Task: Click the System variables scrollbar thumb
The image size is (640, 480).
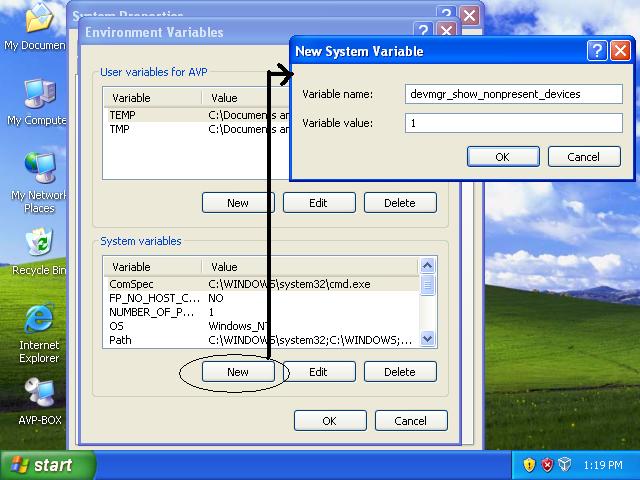Action: 427,285
